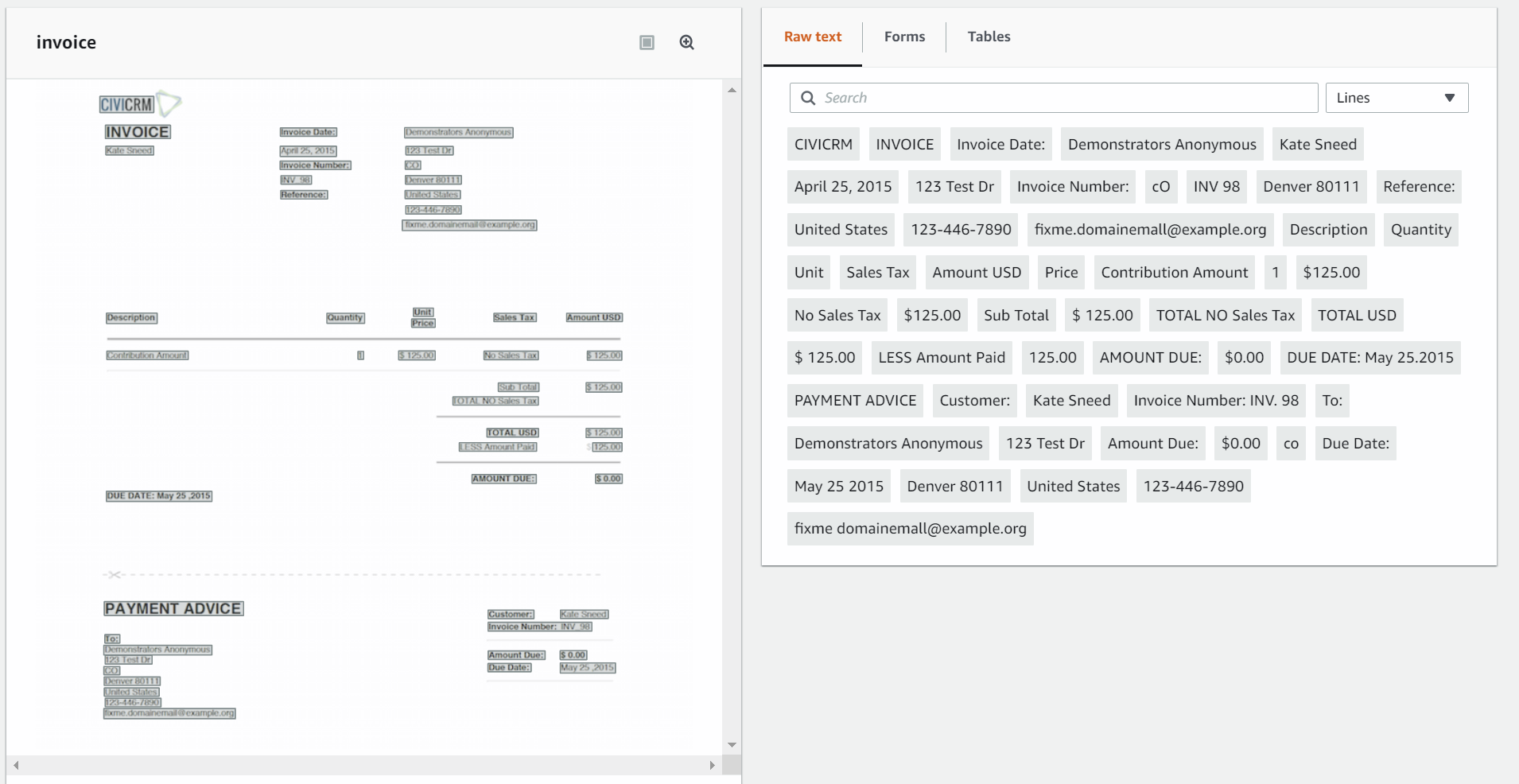This screenshot has height=784, width=1519.
Task: Click the 'LESS Amount Paid' result chip
Action: [942, 358]
